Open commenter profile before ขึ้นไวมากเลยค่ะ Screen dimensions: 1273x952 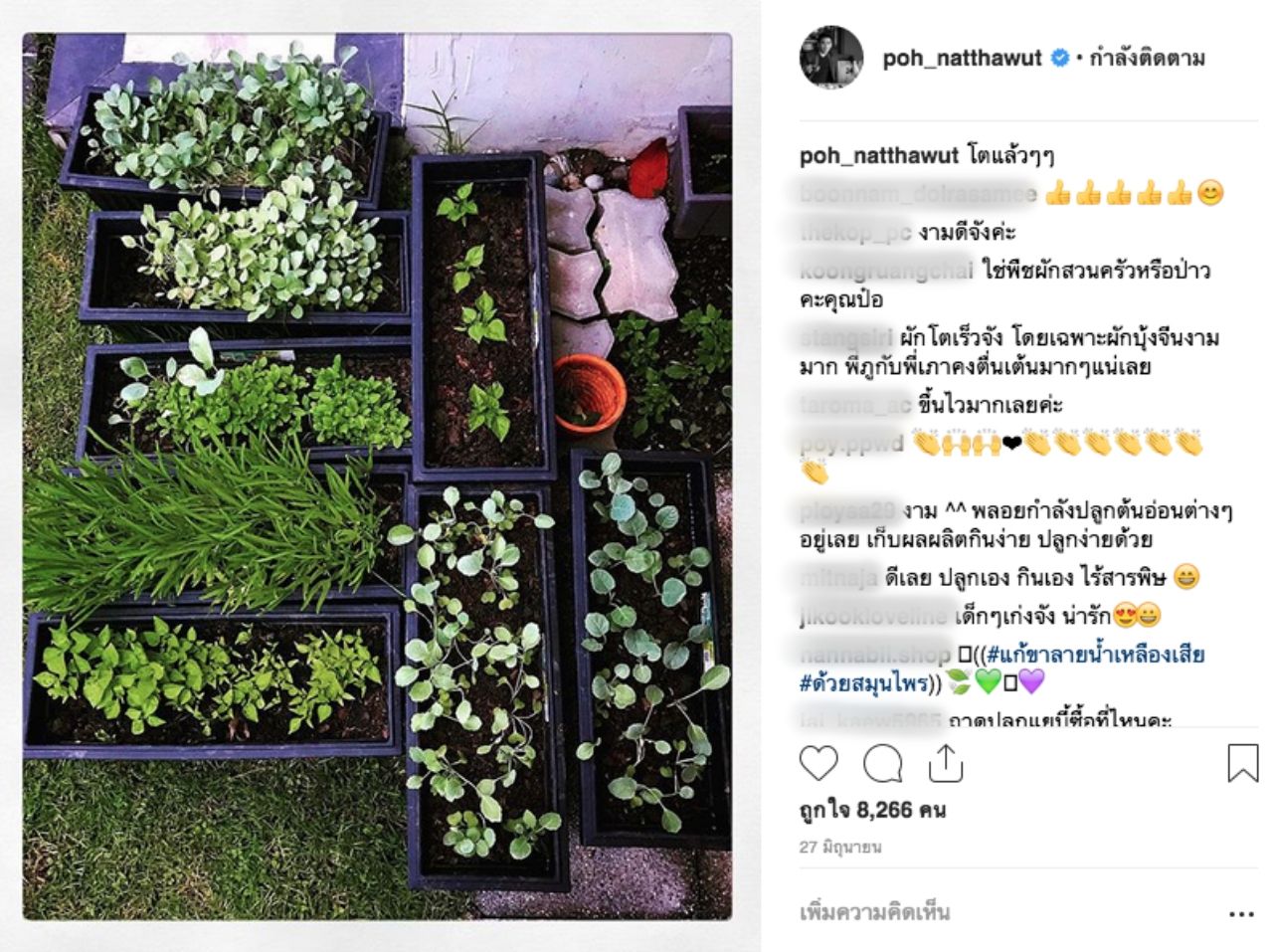856,405
